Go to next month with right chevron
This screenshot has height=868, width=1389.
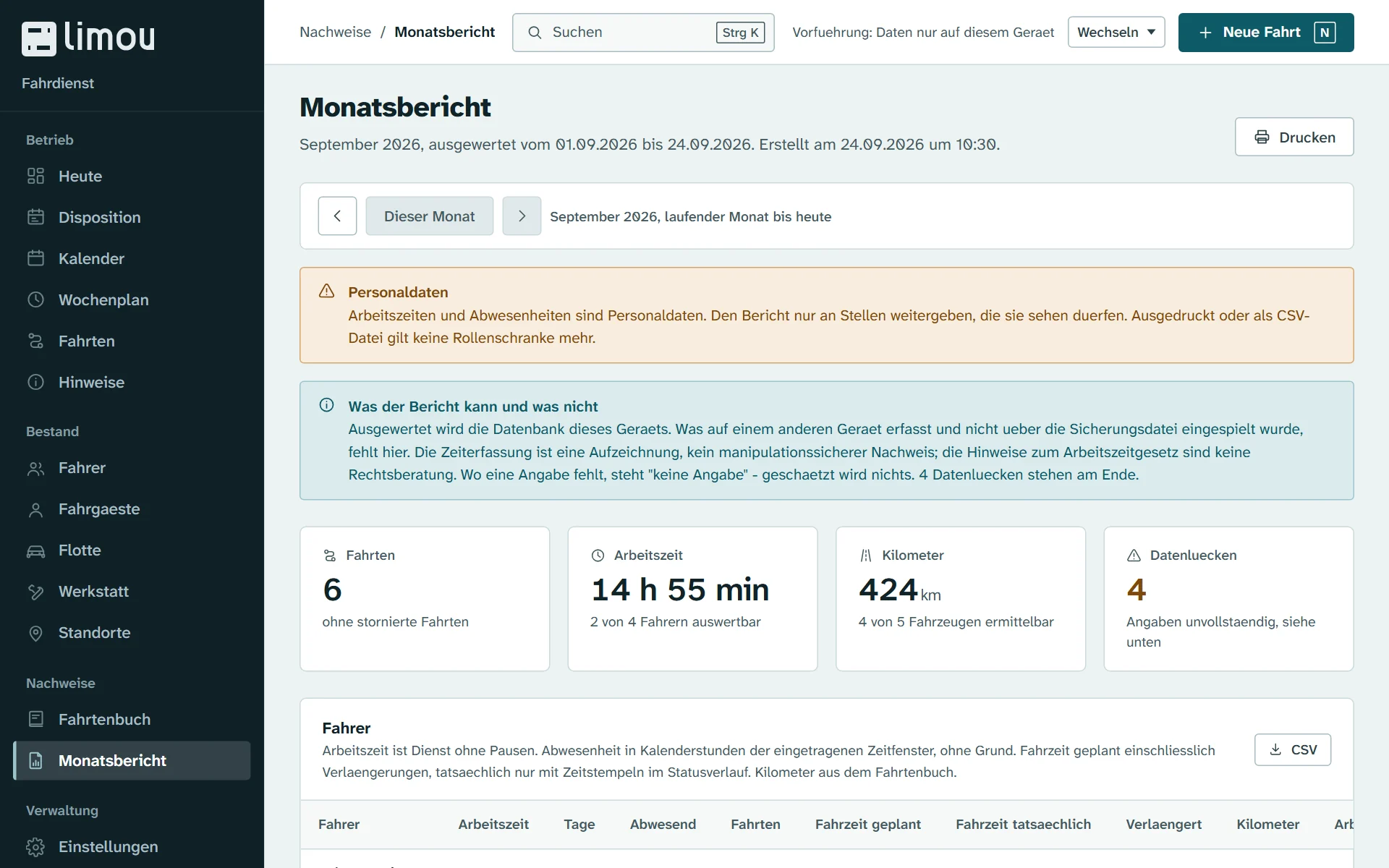tap(522, 216)
